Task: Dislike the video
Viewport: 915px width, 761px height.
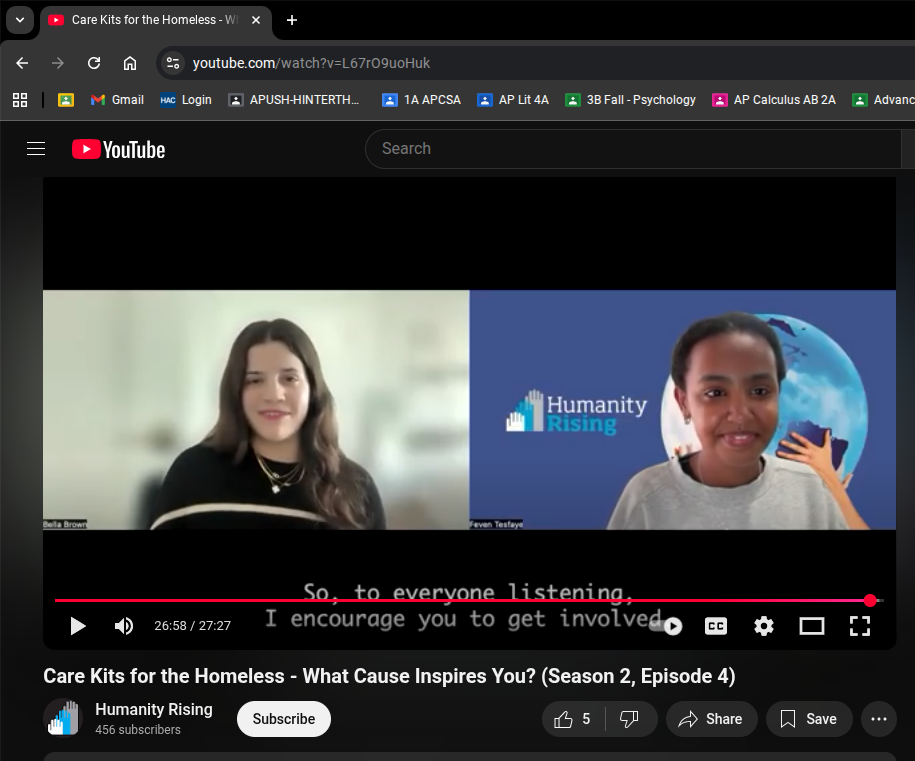Action: [x=630, y=719]
